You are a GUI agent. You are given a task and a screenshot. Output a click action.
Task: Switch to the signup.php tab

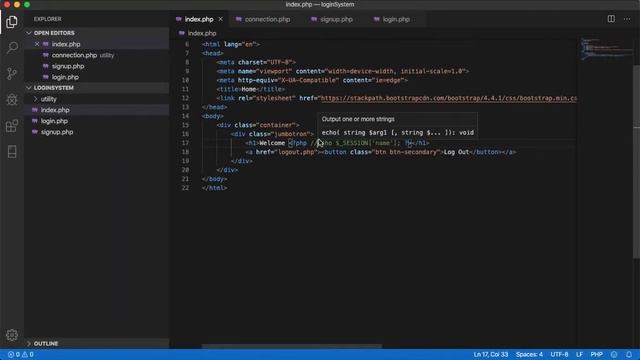coord(336,19)
